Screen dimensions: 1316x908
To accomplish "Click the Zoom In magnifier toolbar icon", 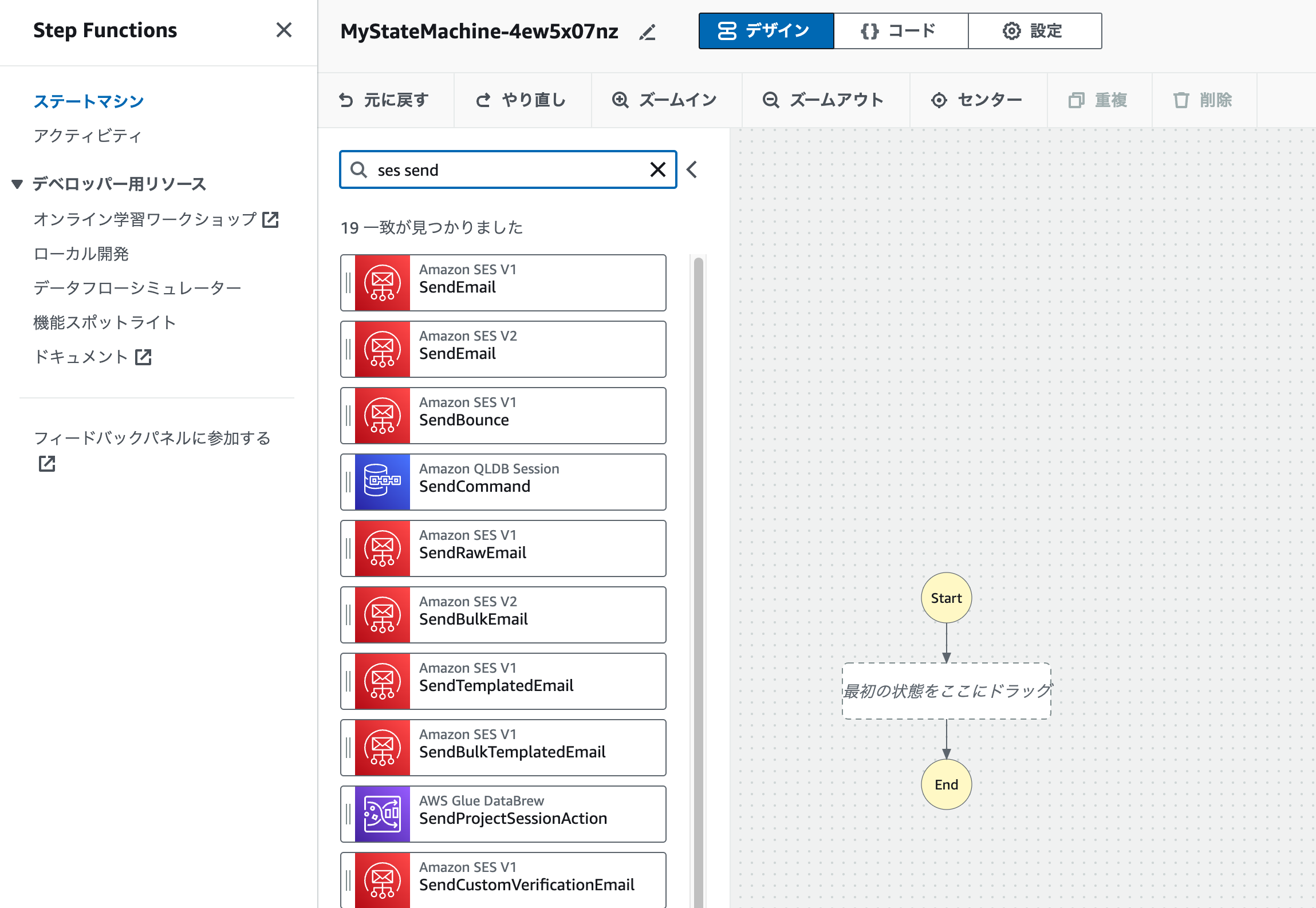I will [620, 100].
